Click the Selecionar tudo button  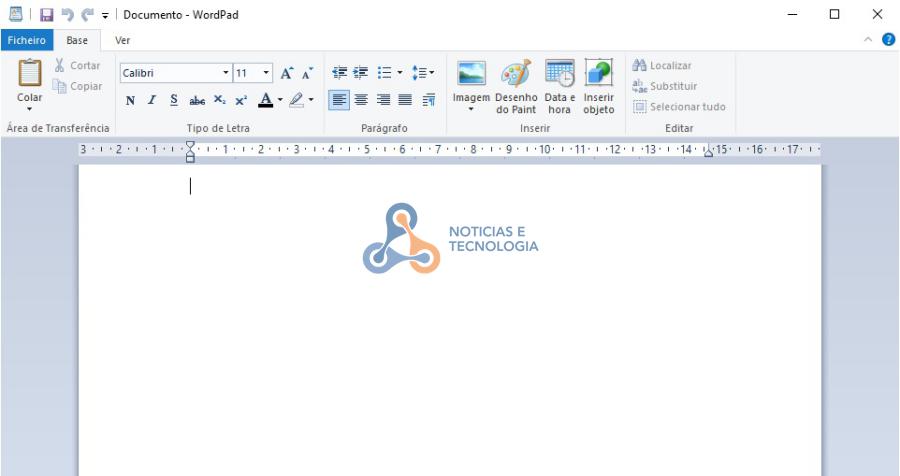(x=679, y=107)
